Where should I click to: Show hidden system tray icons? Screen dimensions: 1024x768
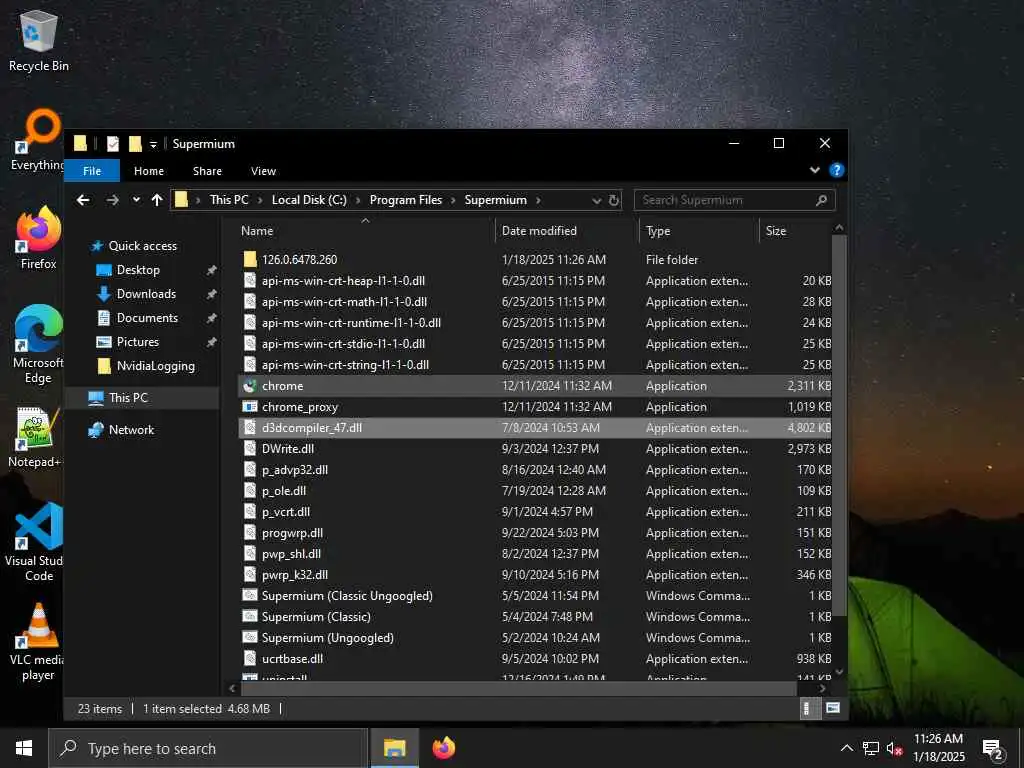coord(846,748)
